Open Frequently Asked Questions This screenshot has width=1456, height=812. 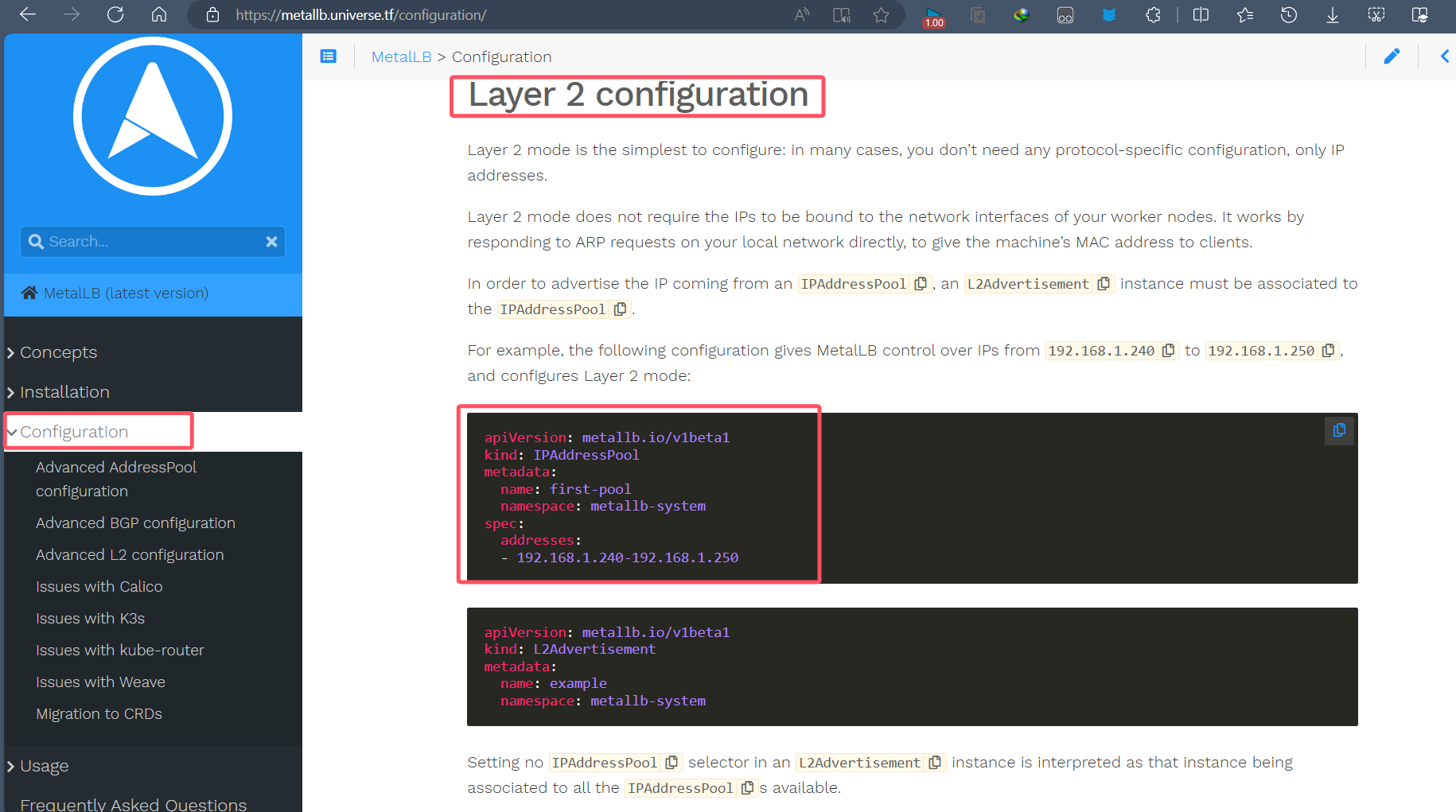point(134,804)
